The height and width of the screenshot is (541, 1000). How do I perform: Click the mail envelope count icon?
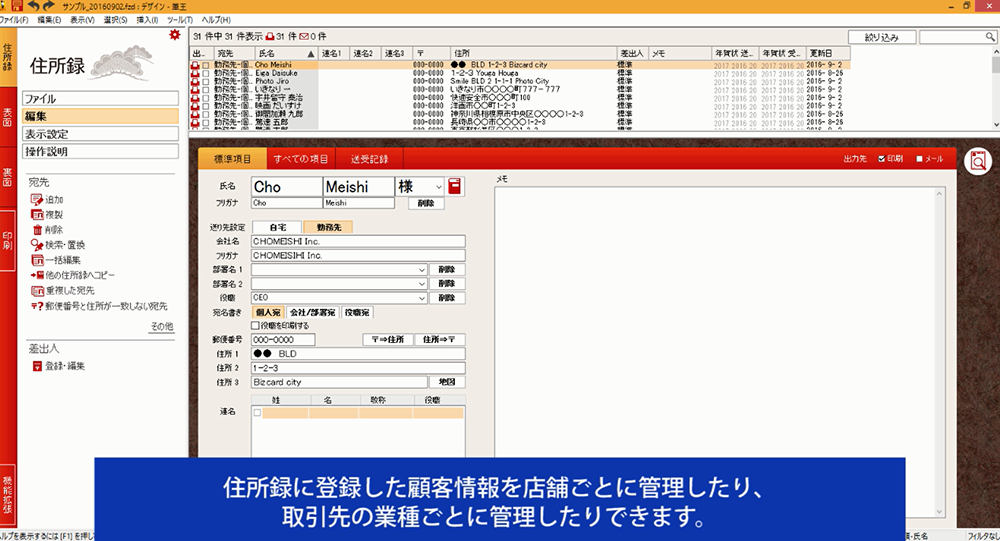tap(304, 36)
